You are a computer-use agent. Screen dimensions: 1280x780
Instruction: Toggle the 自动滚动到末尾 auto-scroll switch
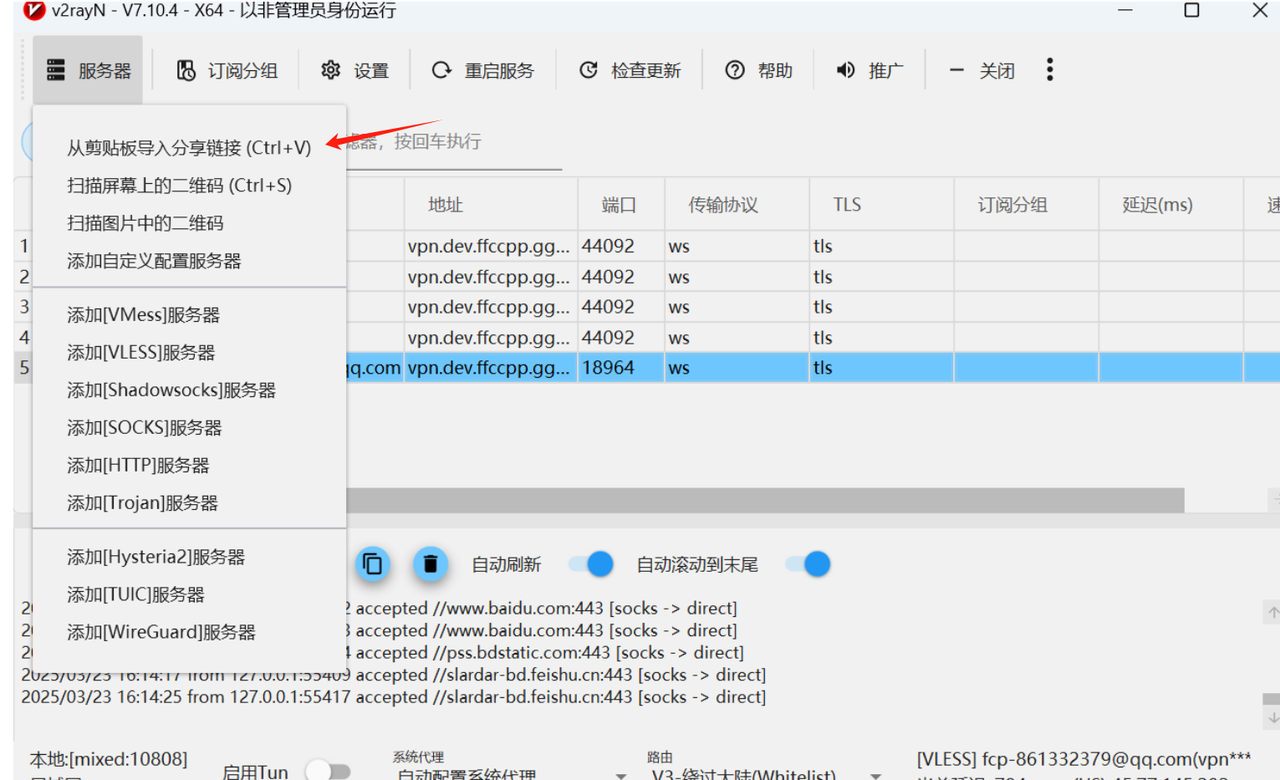pyautogui.click(x=808, y=564)
